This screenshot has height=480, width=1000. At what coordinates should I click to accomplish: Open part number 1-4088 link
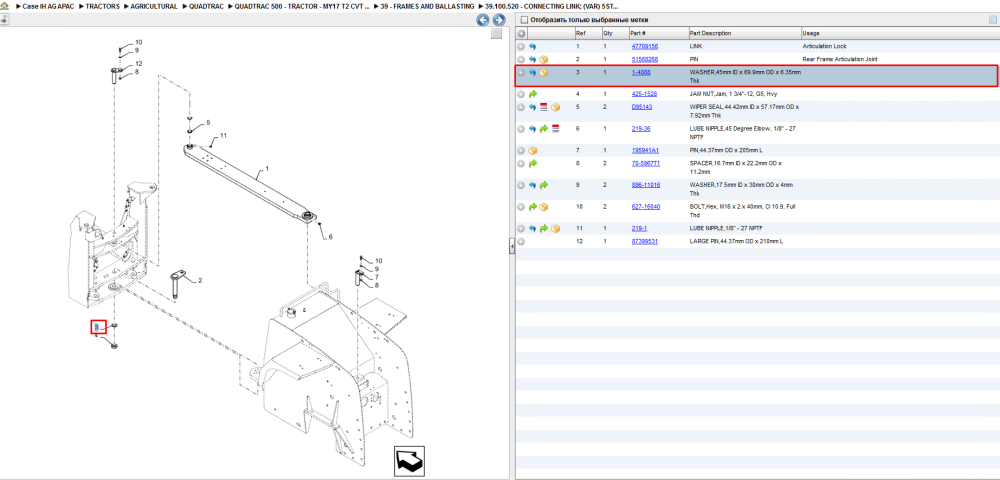click(641, 73)
